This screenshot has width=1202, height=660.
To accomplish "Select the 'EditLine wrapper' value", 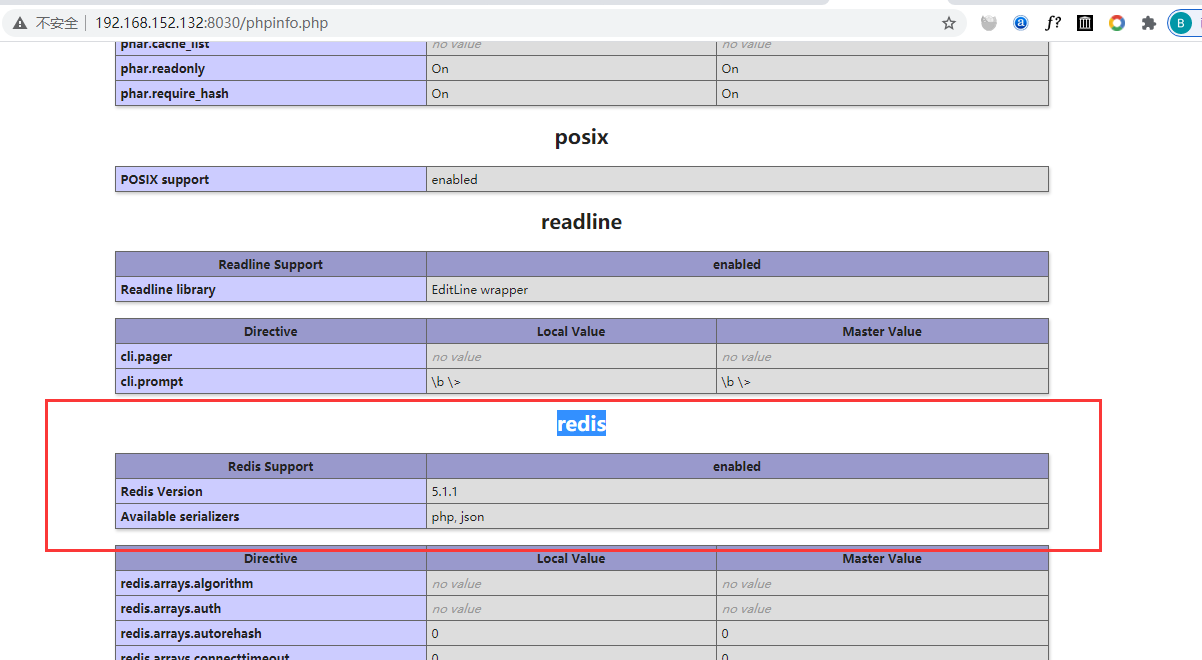I will coord(480,289).
